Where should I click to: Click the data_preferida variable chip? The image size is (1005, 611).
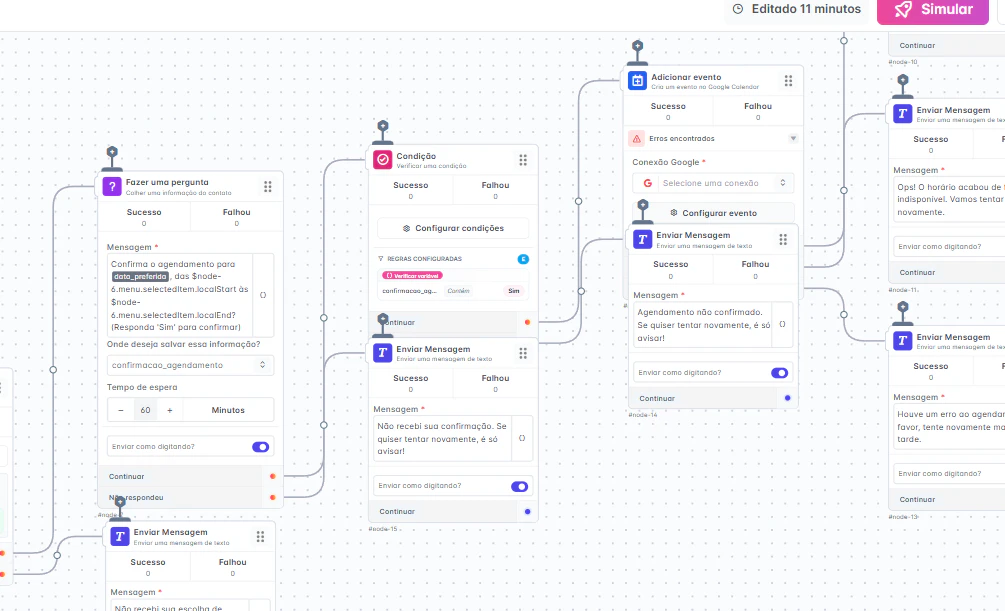pos(140,277)
